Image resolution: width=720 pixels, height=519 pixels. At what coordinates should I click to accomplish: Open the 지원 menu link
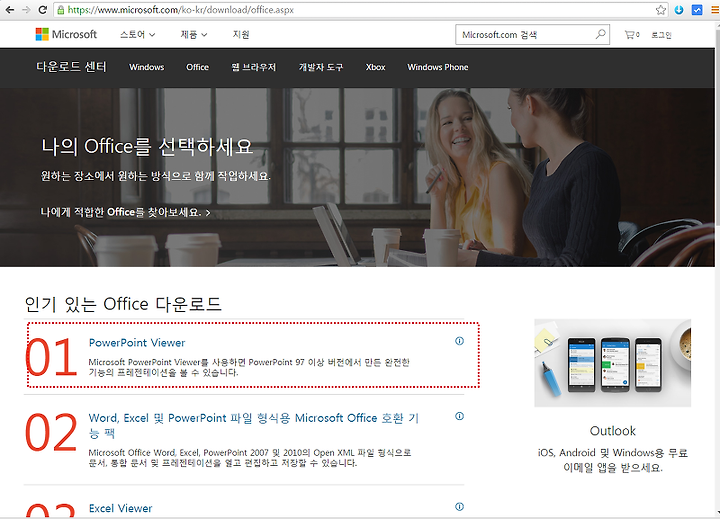241,34
